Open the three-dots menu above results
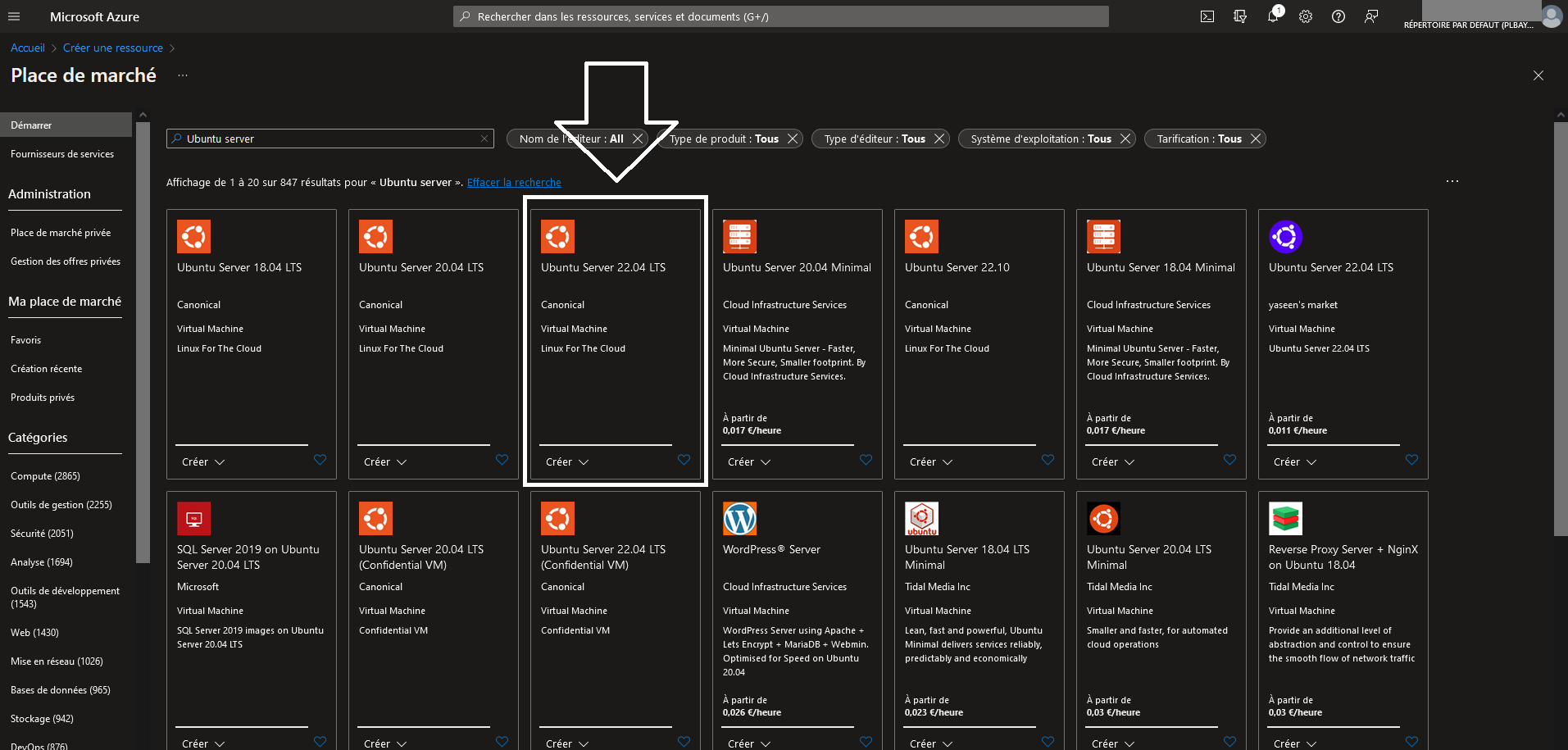1568x750 pixels. click(1452, 181)
